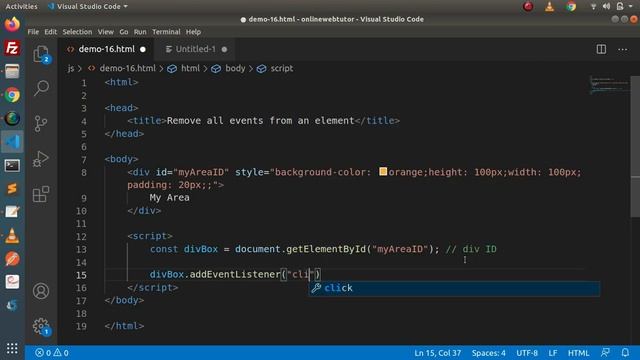Image resolution: width=640 pixels, height=360 pixels.
Task: Open the Go menu
Action: point(124,32)
